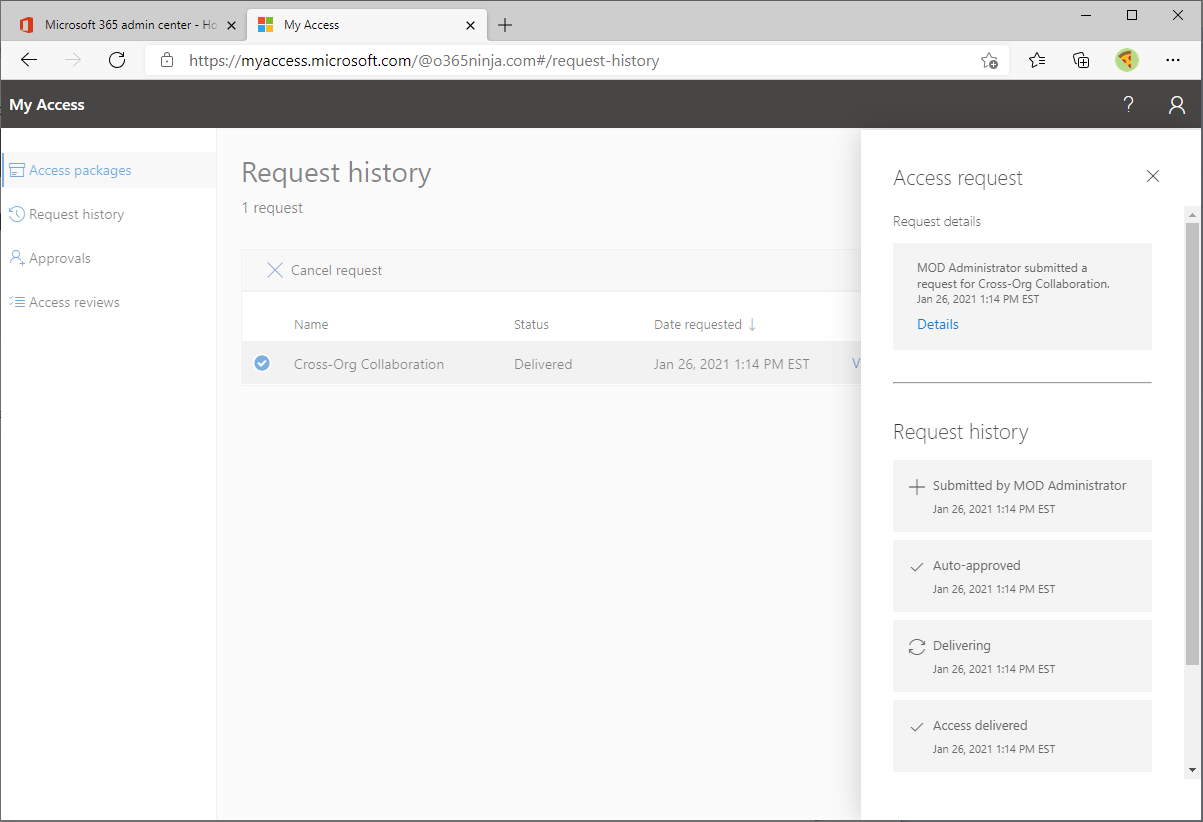Toggle favorite status for this page
This screenshot has height=822, width=1203.
pos(989,61)
